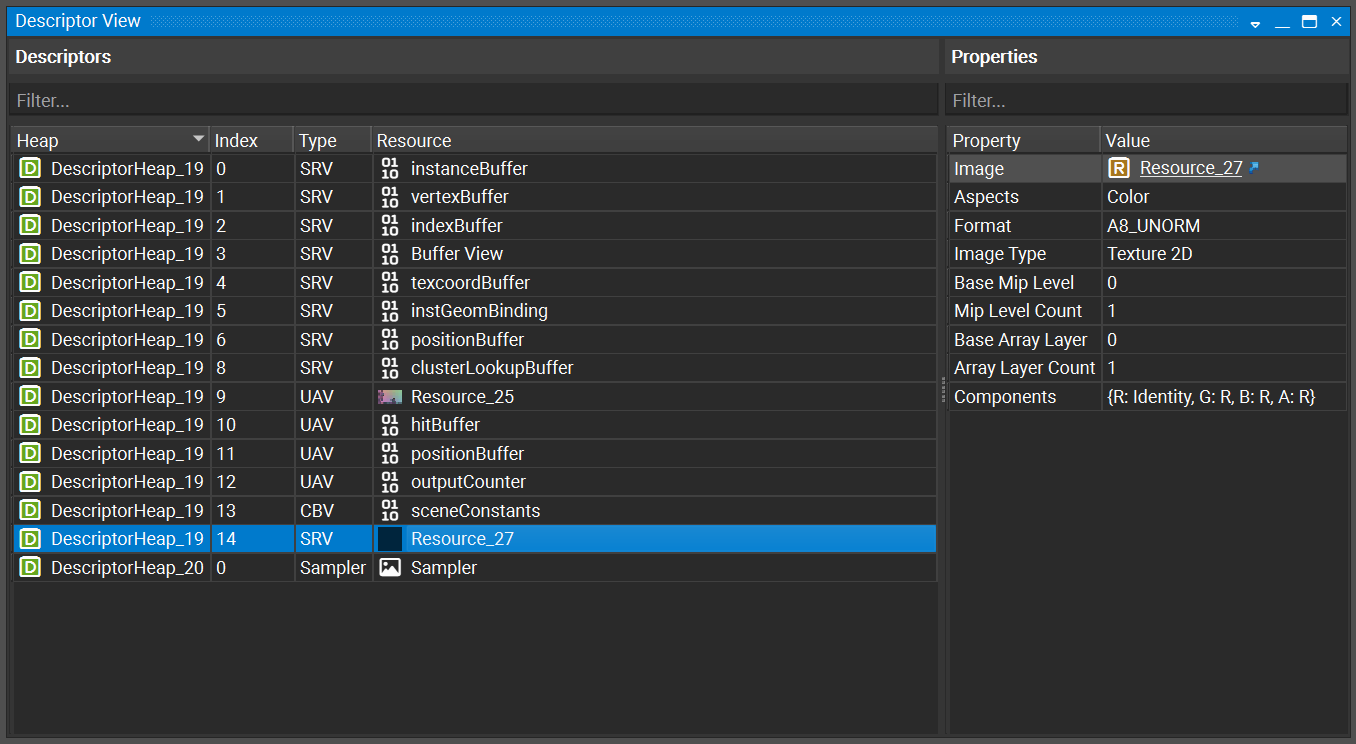The height and width of the screenshot is (744, 1356).
Task: Click the instanceBuffer binary buffer icon
Action: pos(390,169)
